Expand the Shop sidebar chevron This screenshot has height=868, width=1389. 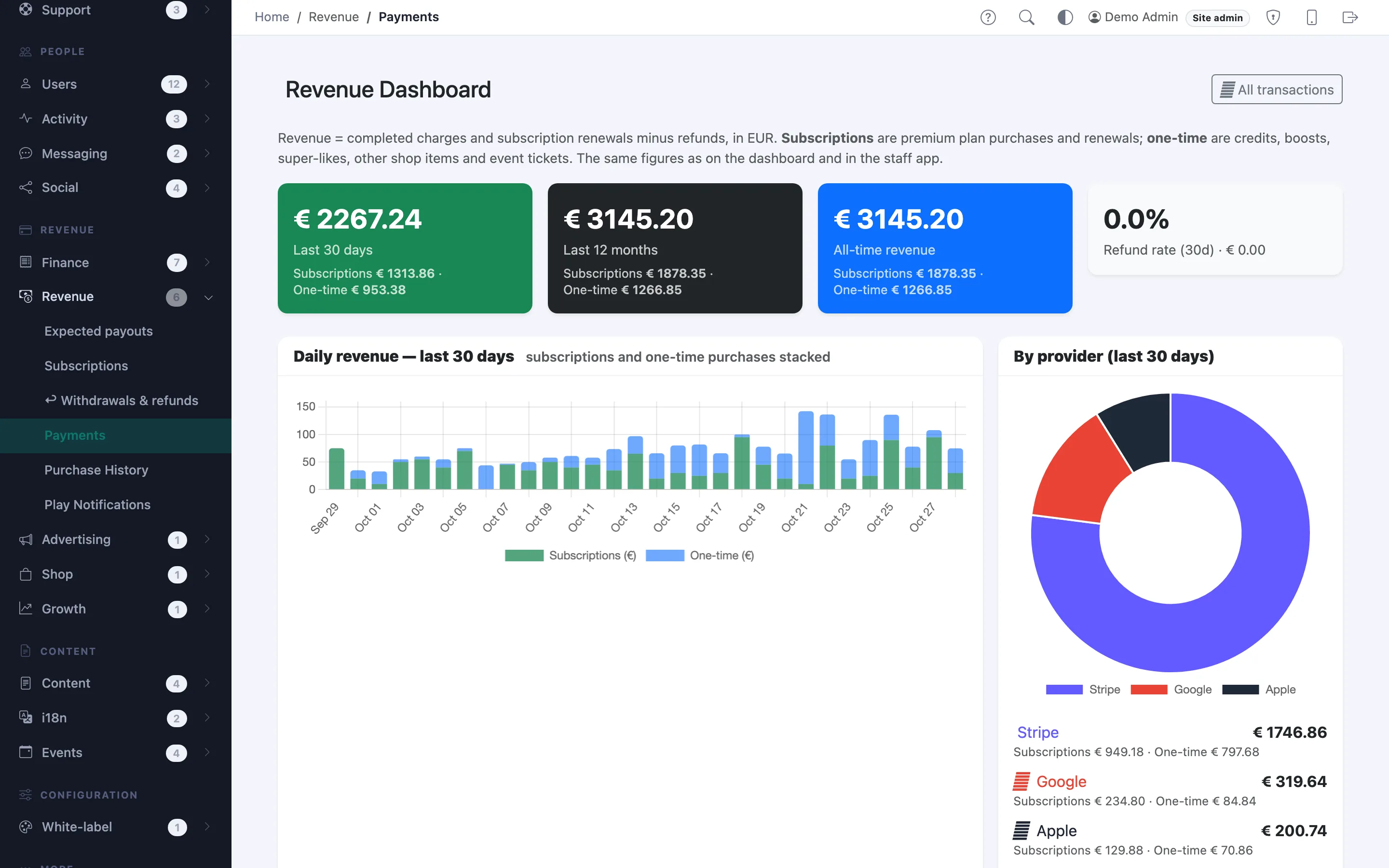(x=207, y=574)
